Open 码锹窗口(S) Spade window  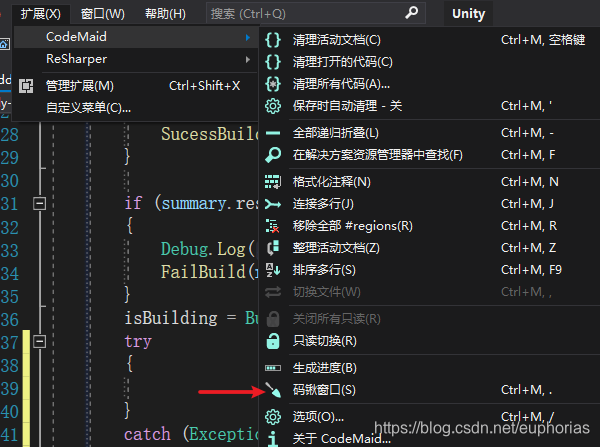pyautogui.click(x=429, y=390)
